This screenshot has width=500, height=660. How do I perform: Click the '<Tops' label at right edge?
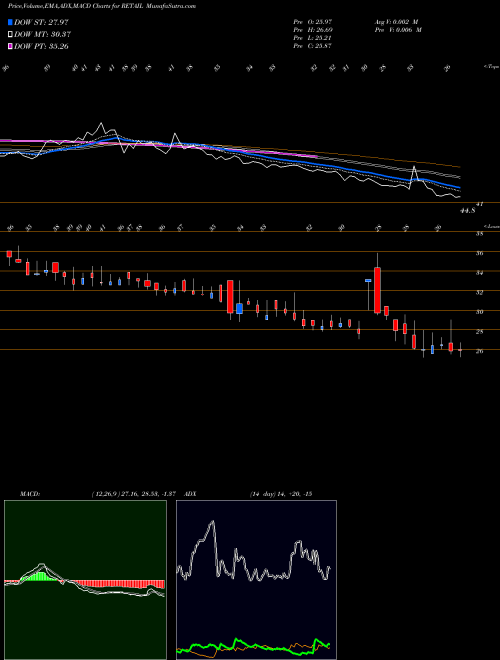point(491,67)
